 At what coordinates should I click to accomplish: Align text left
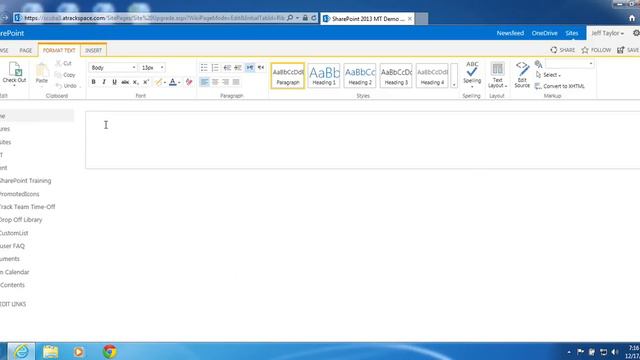pyautogui.click(x=204, y=82)
